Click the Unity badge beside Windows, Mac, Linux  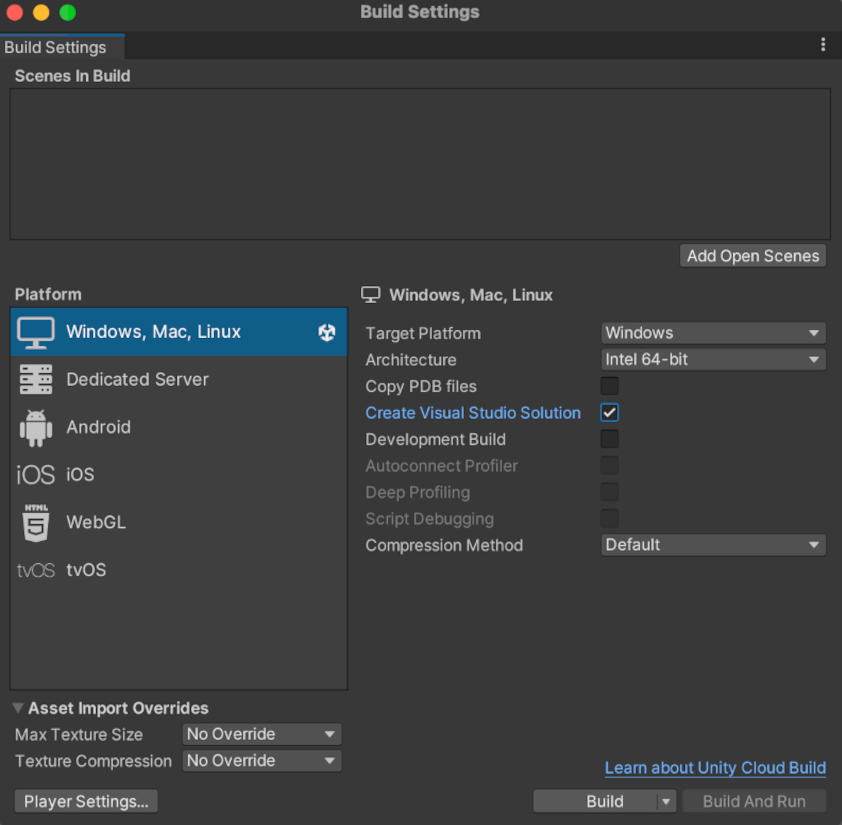[327, 331]
